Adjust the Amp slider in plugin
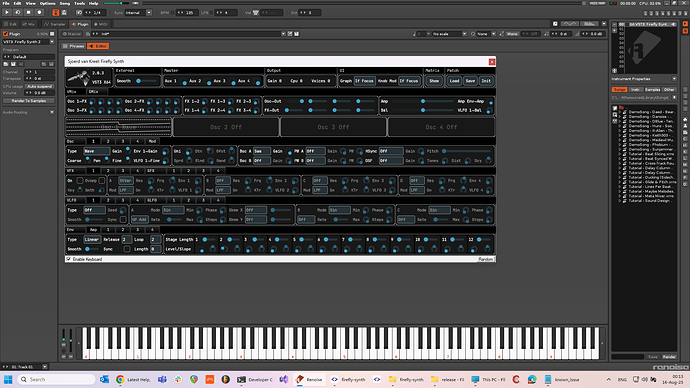The height and width of the screenshot is (388, 690). [423, 101]
